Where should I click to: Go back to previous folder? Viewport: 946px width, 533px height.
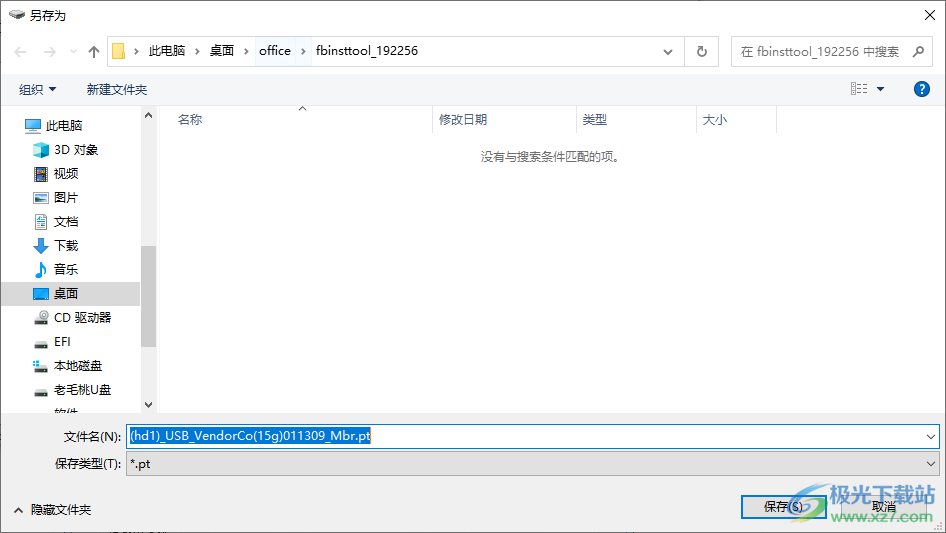click(20, 52)
